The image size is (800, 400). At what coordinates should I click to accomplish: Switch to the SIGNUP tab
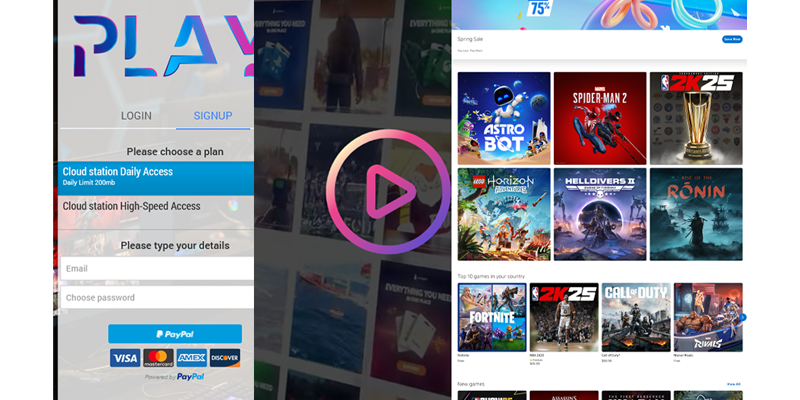(x=213, y=116)
